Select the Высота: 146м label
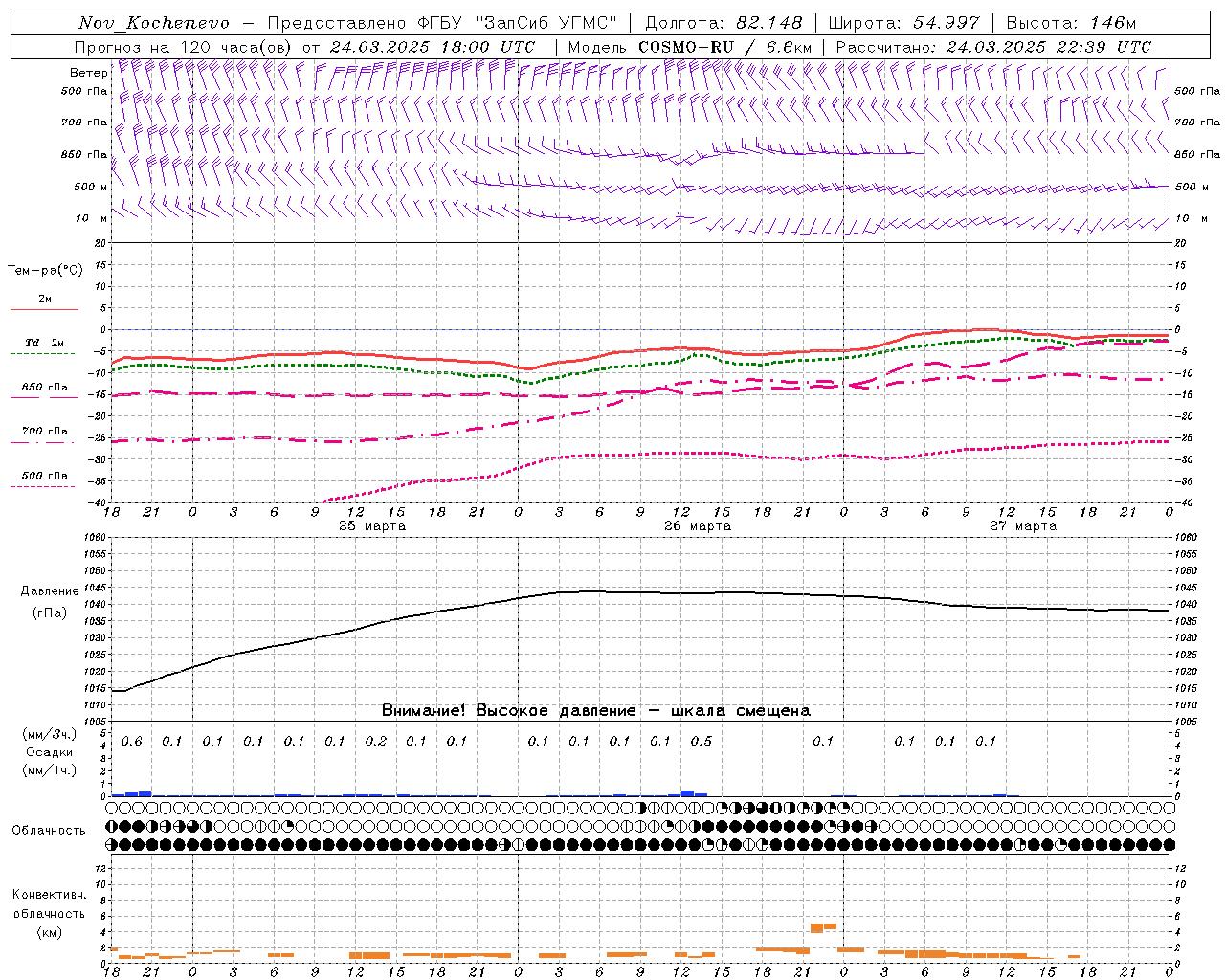1225x980 pixels. 1071,23
